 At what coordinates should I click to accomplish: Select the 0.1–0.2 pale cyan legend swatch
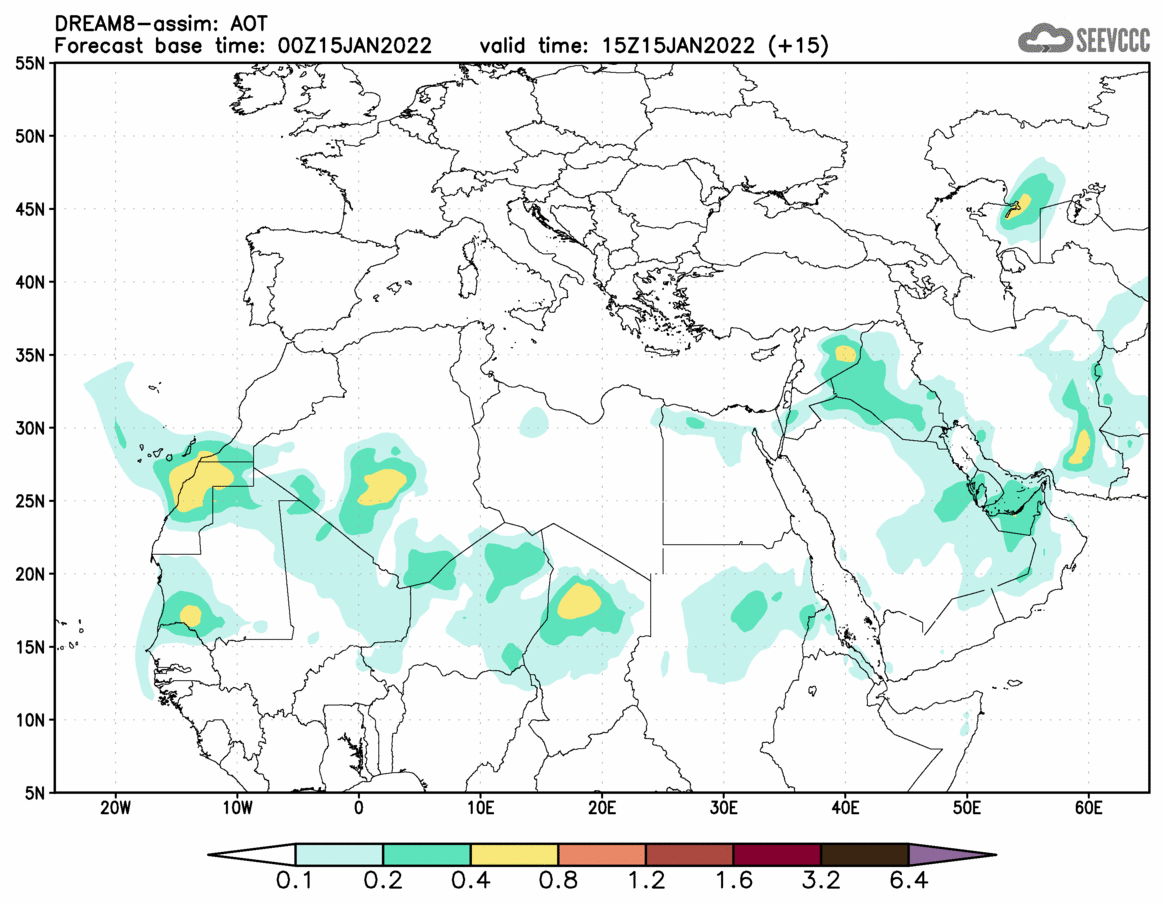(x=339, y=854)
